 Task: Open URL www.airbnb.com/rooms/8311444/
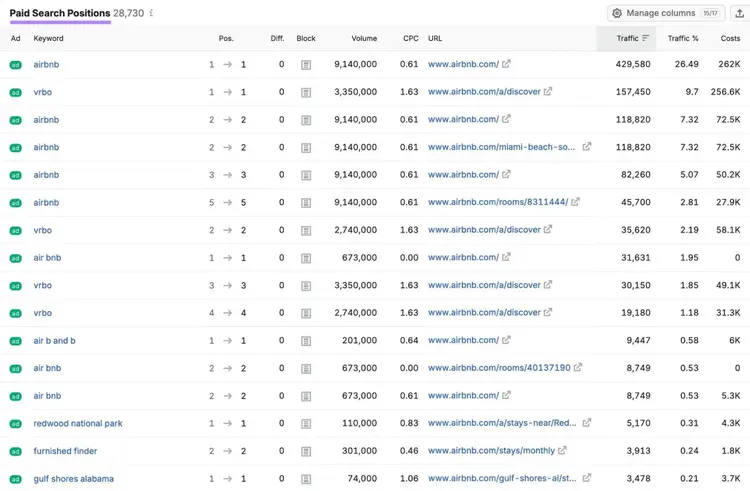498,202
